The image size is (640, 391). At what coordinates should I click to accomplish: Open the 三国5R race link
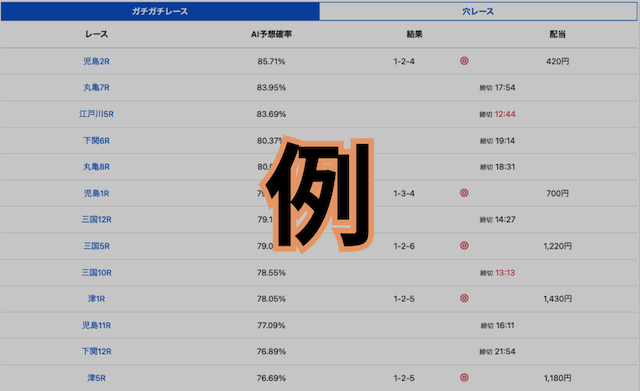point(96,246)
